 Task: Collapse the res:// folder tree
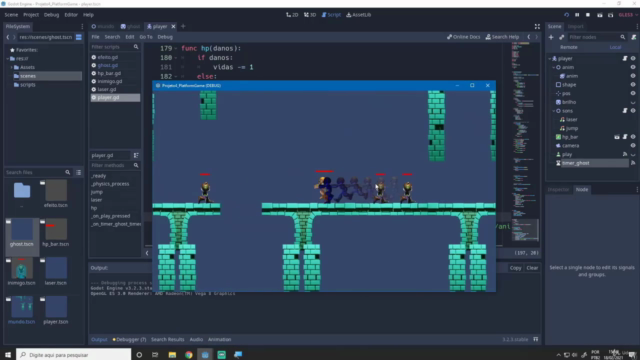tap(8, 58)
